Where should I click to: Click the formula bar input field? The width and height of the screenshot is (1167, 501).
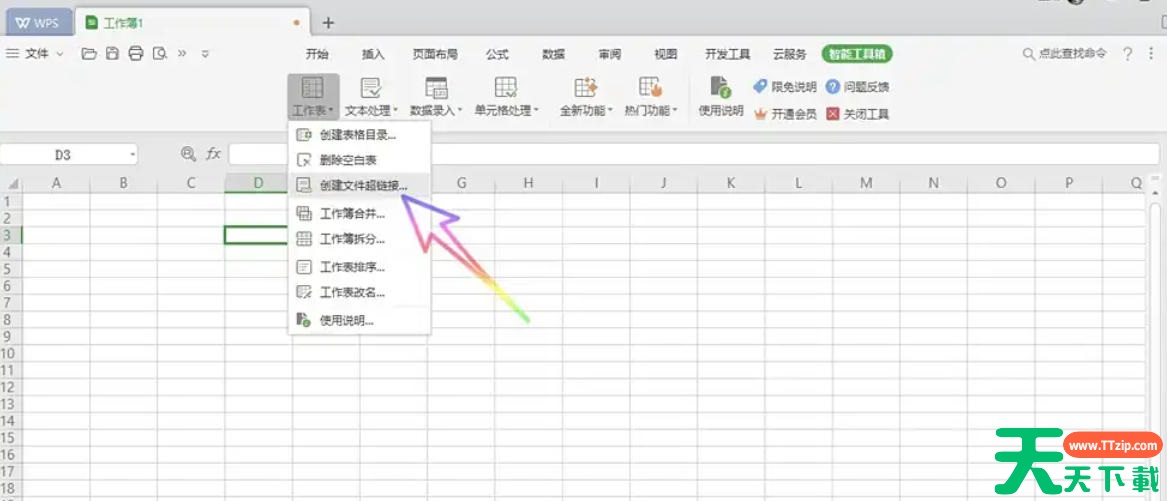coord(692,154)
